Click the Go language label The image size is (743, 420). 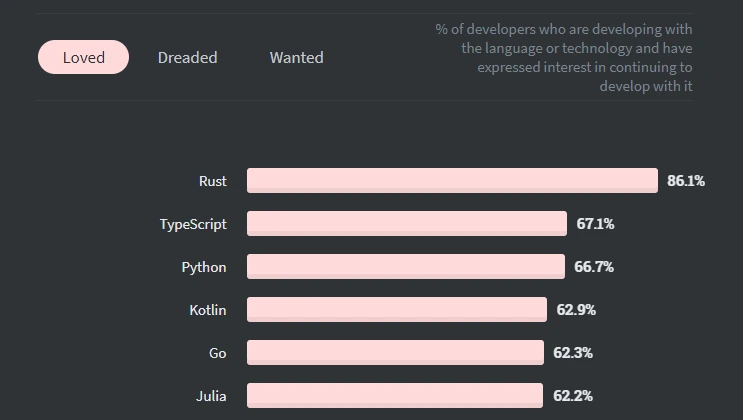pyautogui.click(x=218, y=353)
